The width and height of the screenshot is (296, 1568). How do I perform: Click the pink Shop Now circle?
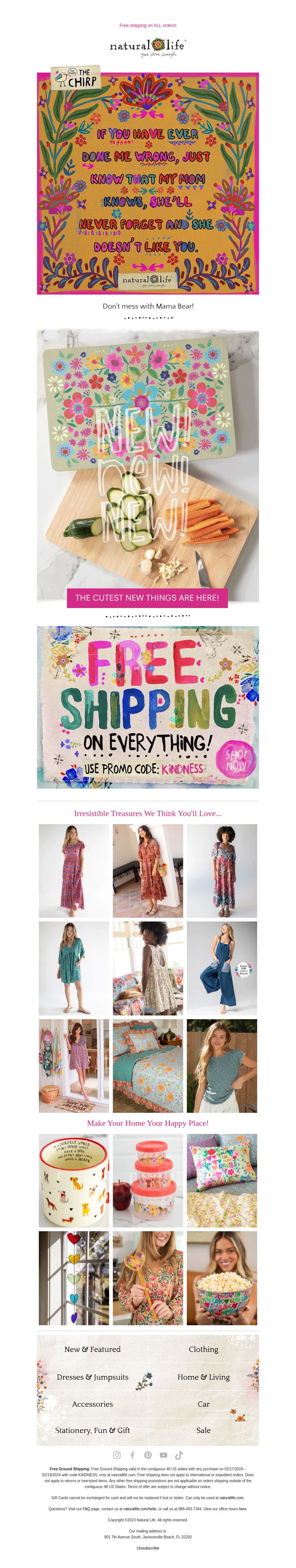(236, 759)
